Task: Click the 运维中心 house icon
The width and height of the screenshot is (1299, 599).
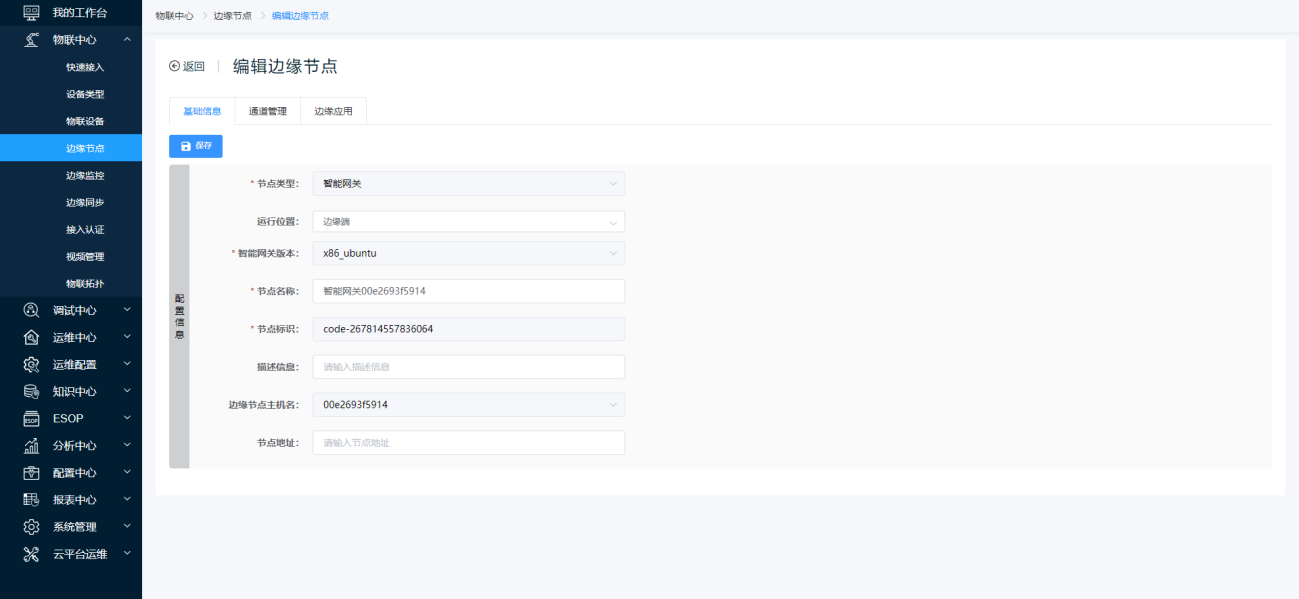Action: 31,338
